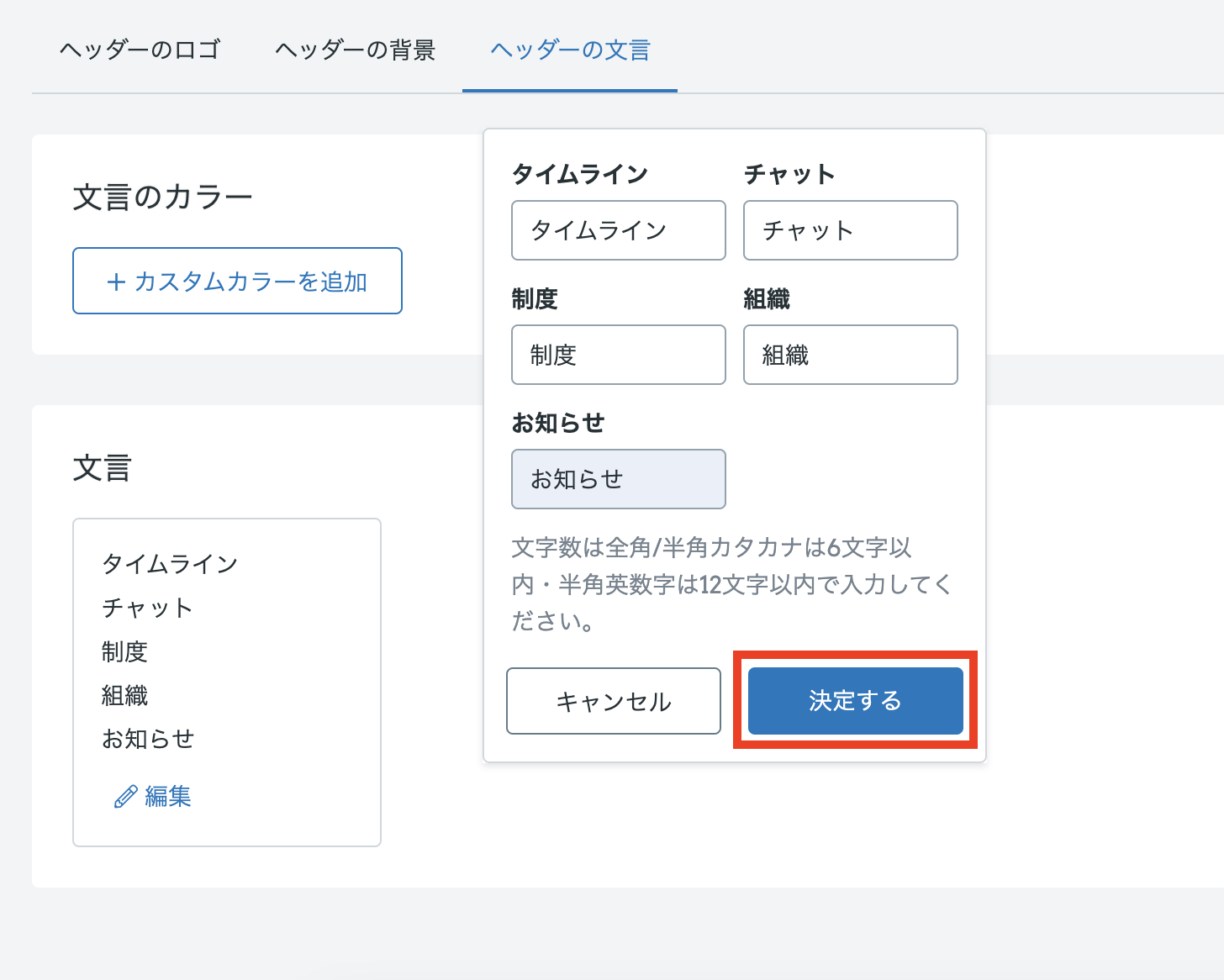1224x980 pixels.
Task: Click 制度 in the 文言 list
Action: [124, 651]
